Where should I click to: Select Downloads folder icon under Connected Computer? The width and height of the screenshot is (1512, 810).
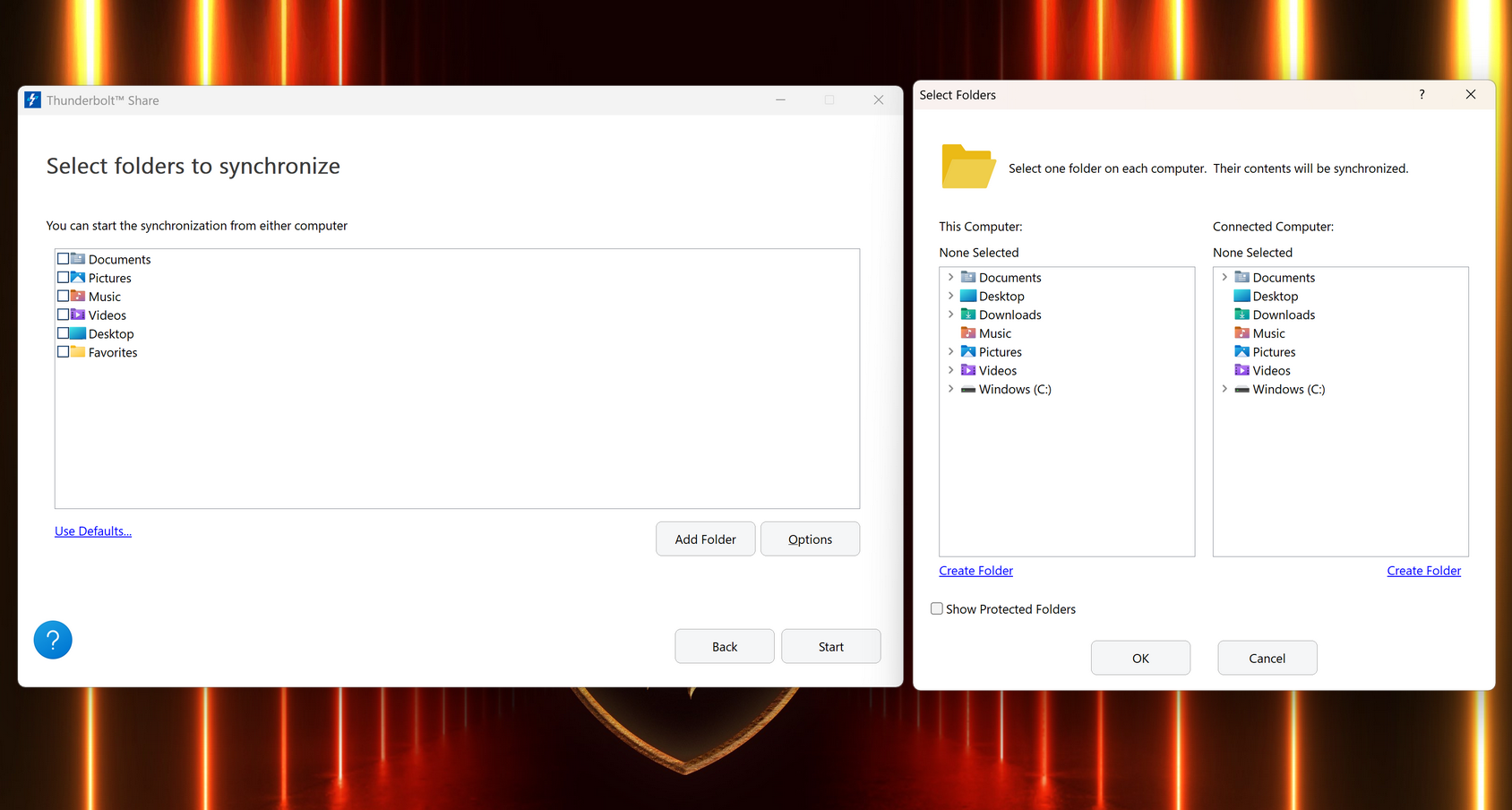pos(1241,315)
